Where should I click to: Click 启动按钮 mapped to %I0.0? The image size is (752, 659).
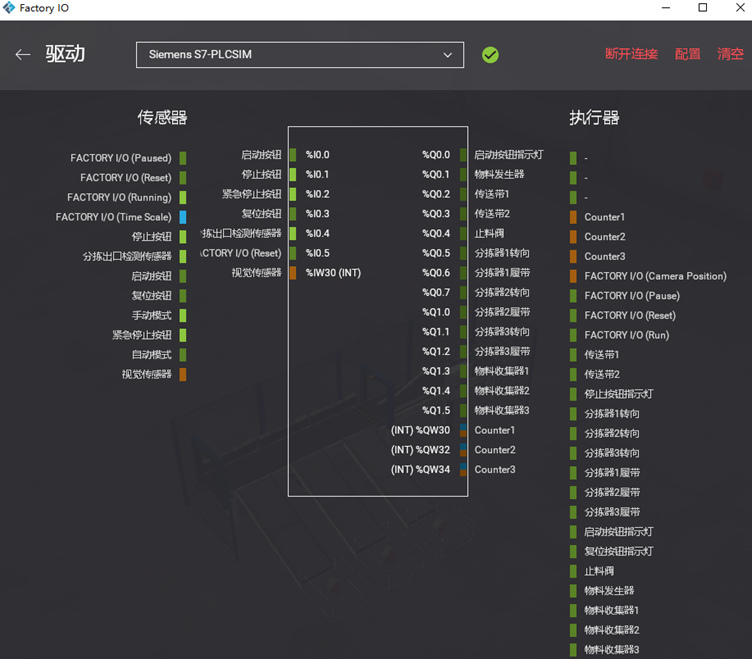coord(261,154)
